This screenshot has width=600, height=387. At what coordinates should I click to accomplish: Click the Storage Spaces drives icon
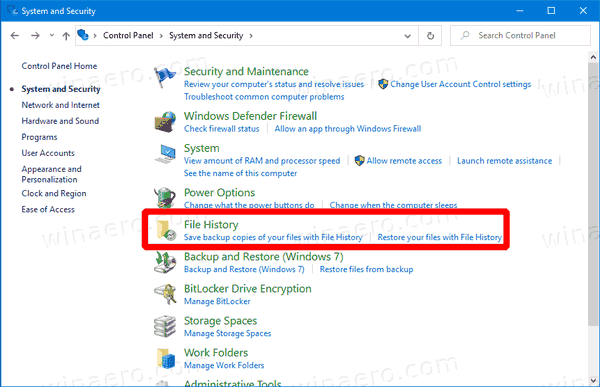pos(165,326)
